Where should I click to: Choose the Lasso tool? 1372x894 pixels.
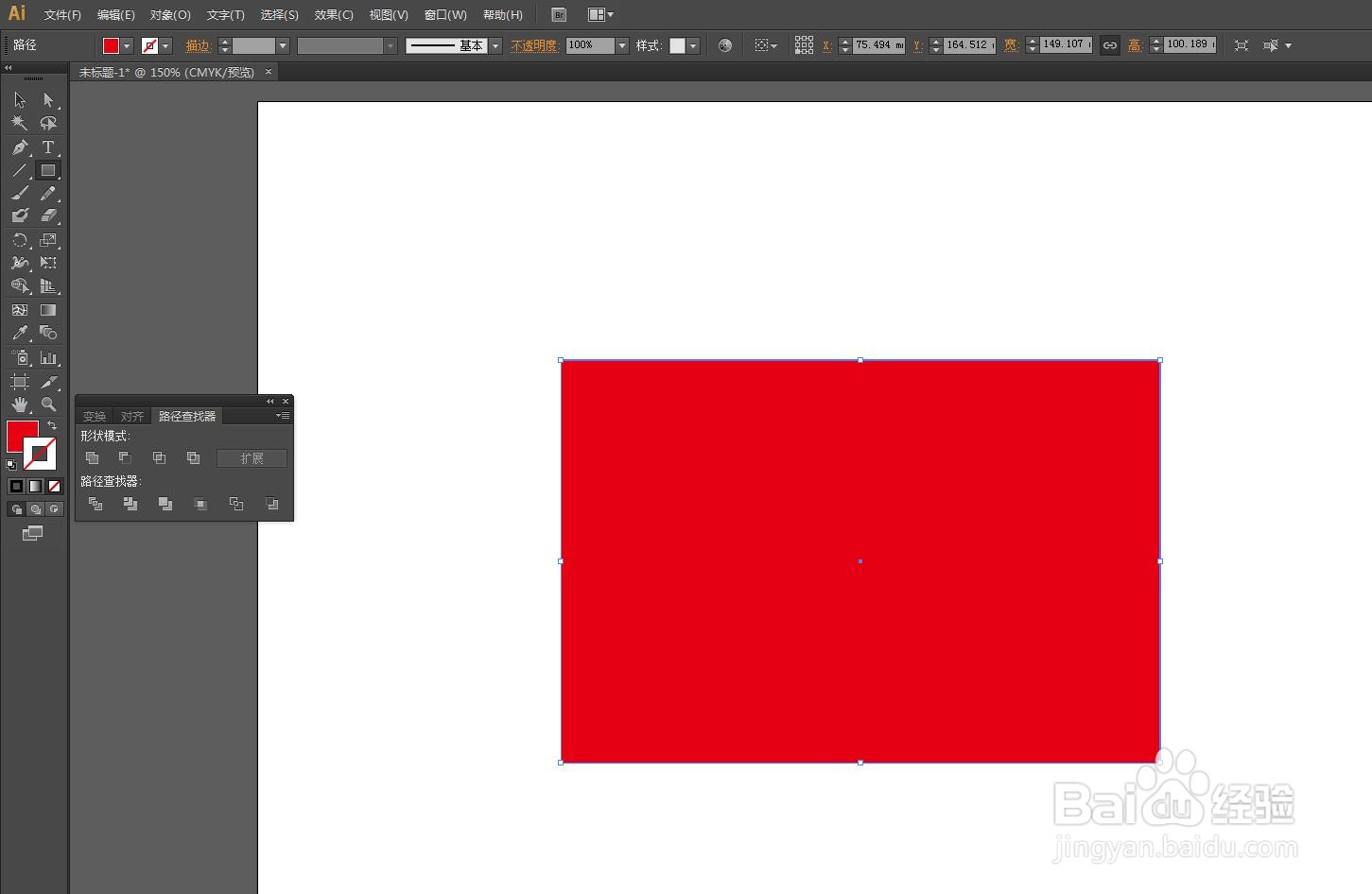pyautogui.click(x=48, y=124)
